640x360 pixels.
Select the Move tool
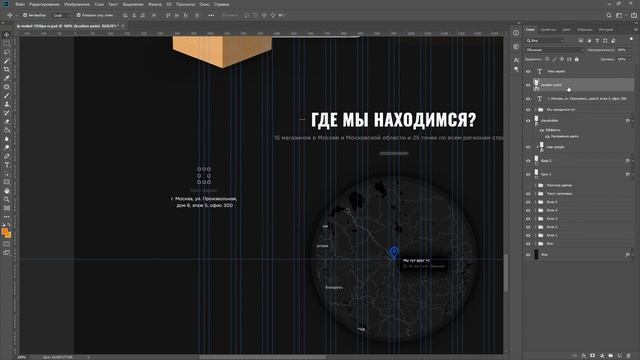pos(7,35)
